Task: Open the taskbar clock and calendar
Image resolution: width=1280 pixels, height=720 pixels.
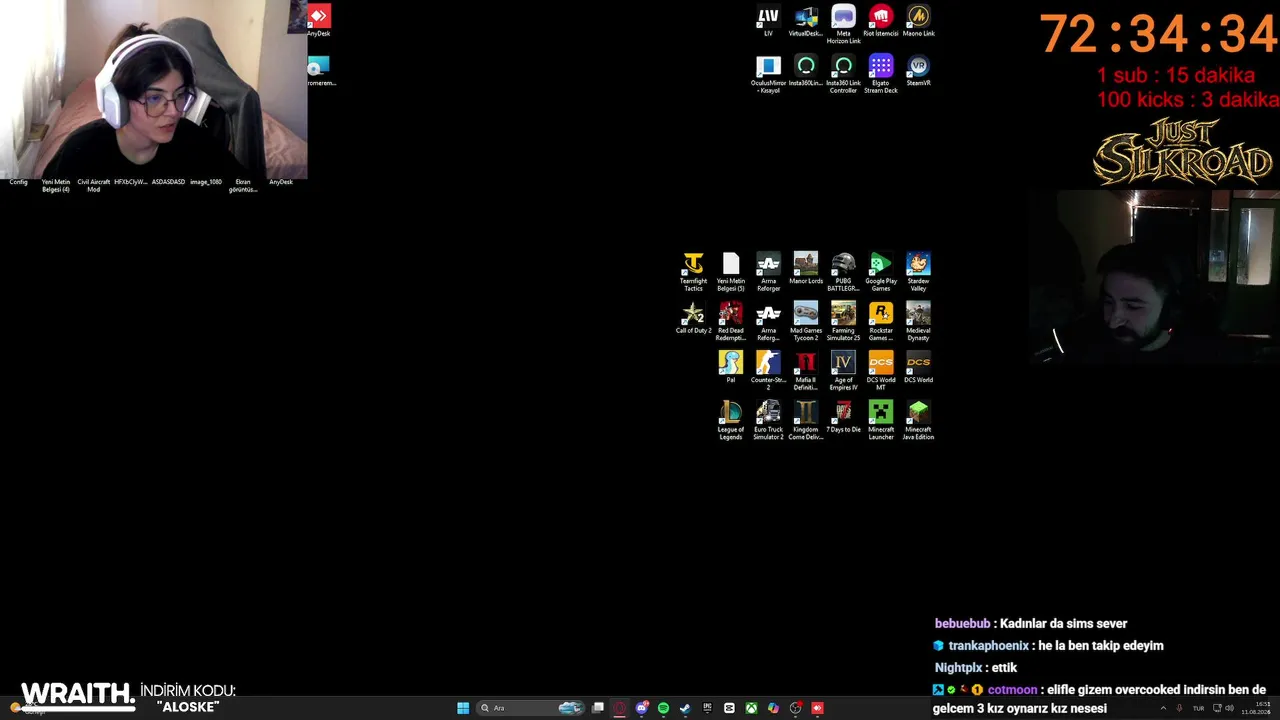Action: click(x=1256, y=708)
